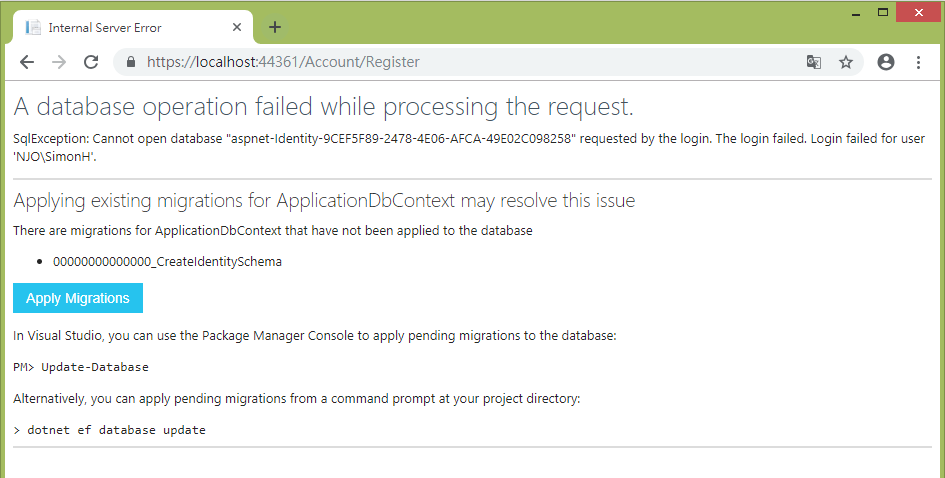Viewport: 945px width, 478px height.
Task: Close the Internal Server Error tab
Action: coord(237,27)
